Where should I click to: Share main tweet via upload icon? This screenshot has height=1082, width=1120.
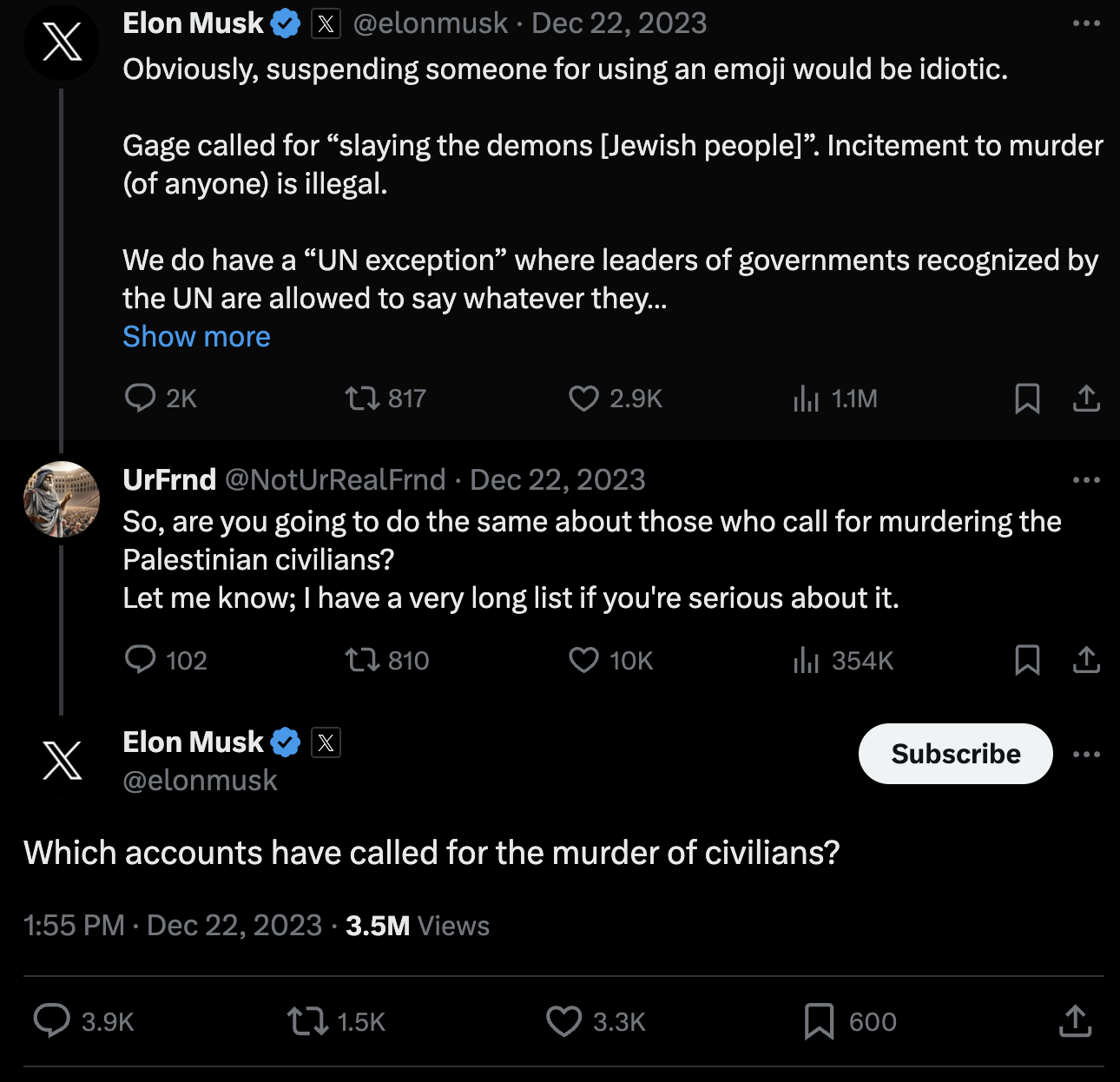(x=1075, y=1021)
